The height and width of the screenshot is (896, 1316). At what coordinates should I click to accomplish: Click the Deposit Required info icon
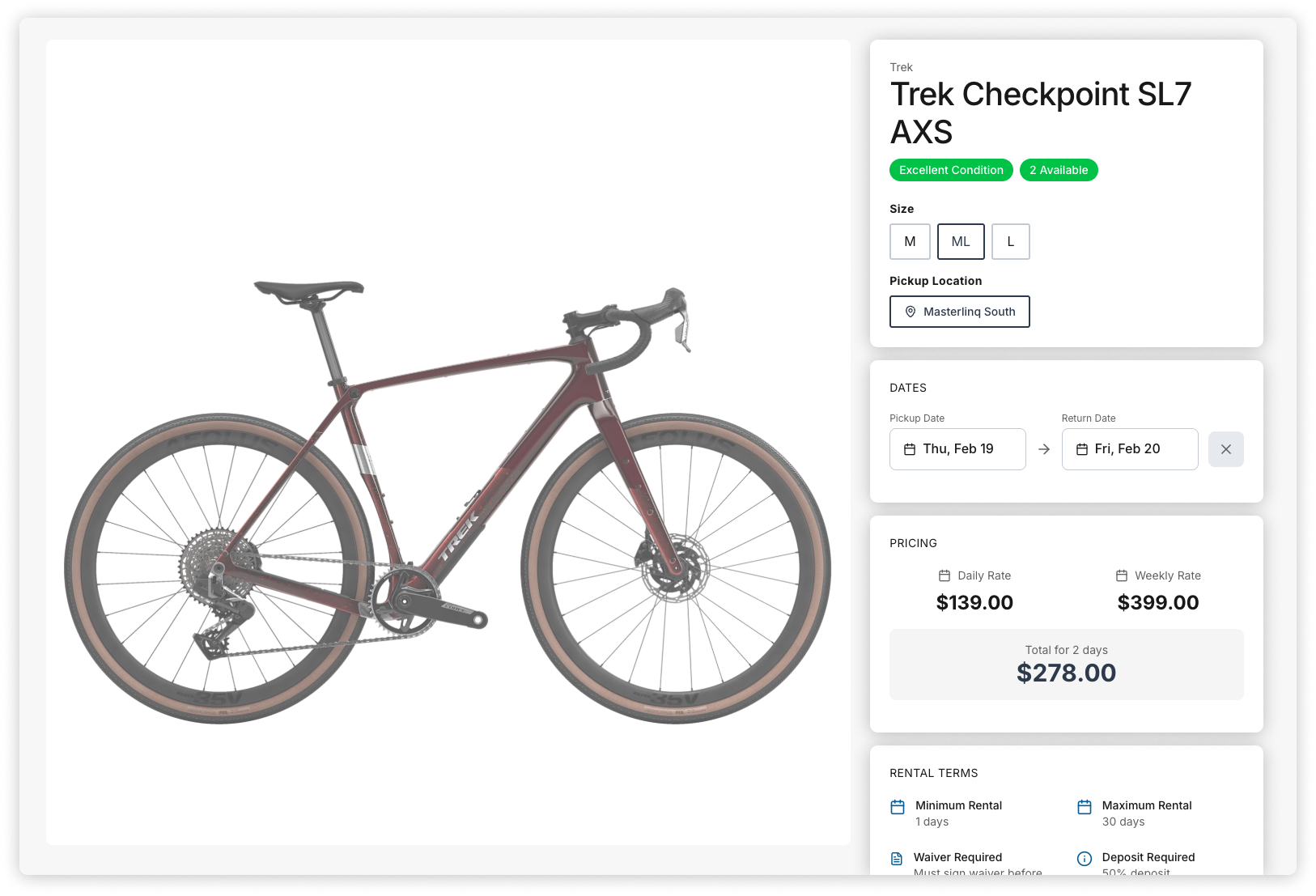tap(1085, 859)
